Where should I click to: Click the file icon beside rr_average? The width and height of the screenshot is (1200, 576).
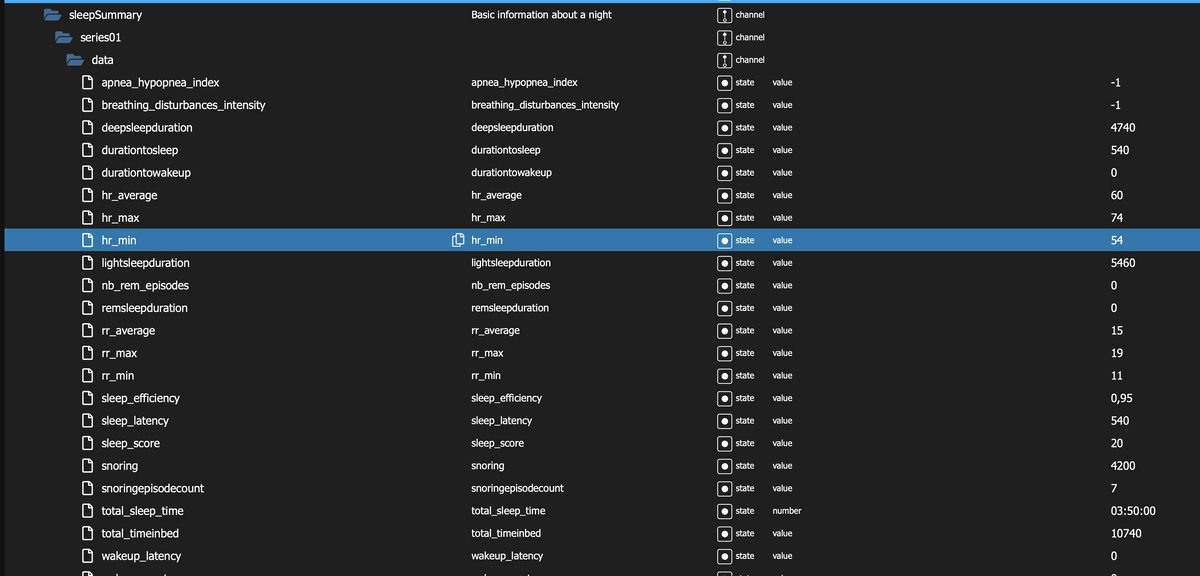point(88,330)
